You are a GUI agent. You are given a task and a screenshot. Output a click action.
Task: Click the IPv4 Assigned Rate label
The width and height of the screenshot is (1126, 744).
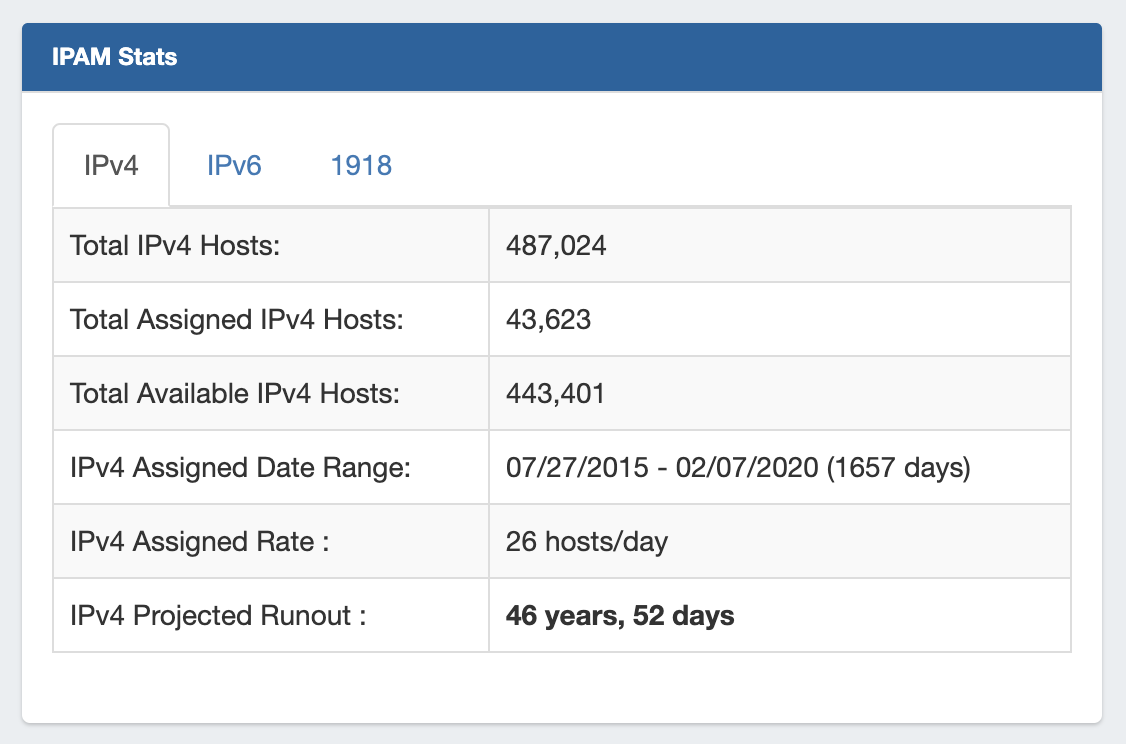coord(199,542)
